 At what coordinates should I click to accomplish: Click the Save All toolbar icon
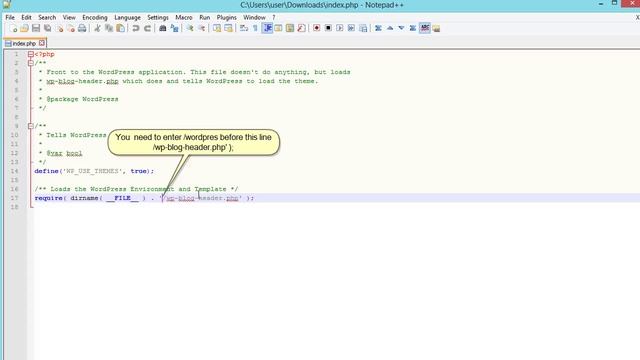[48, 28]
